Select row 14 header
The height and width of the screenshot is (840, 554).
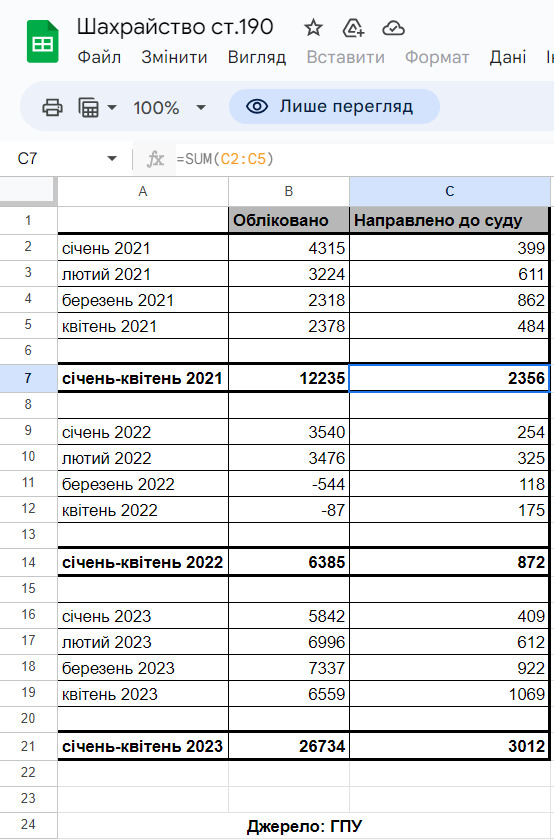point(28,562)
